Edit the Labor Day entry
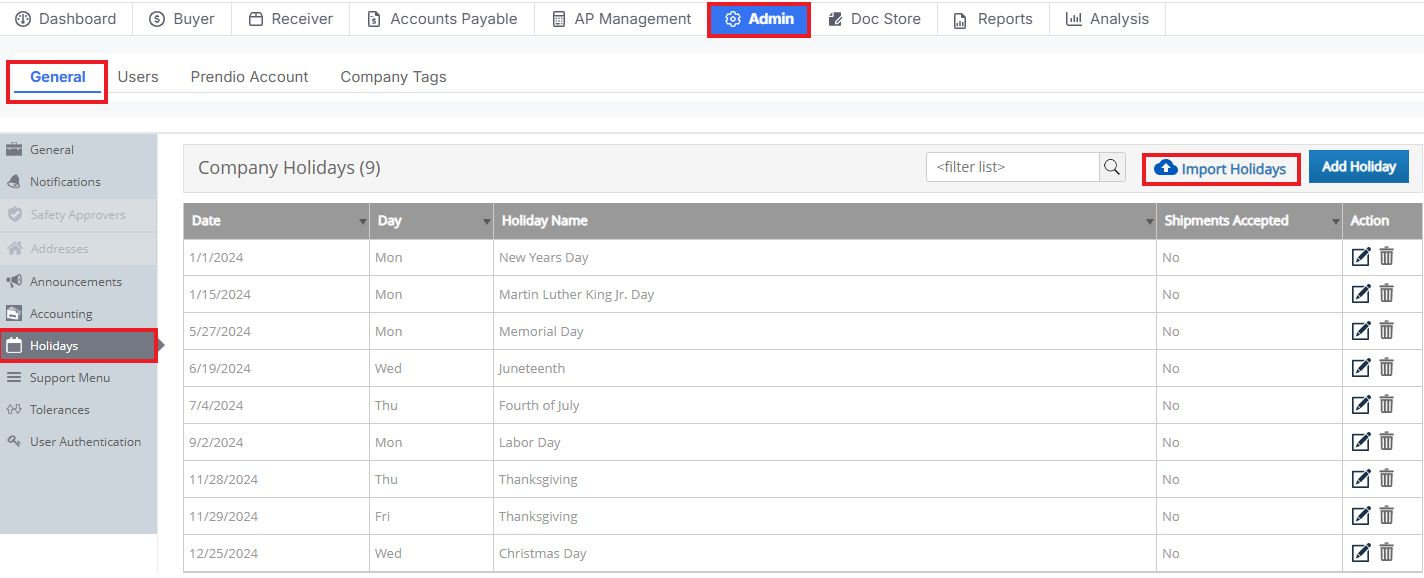Screen dimensions: 1424x578 pos(1361,442)
